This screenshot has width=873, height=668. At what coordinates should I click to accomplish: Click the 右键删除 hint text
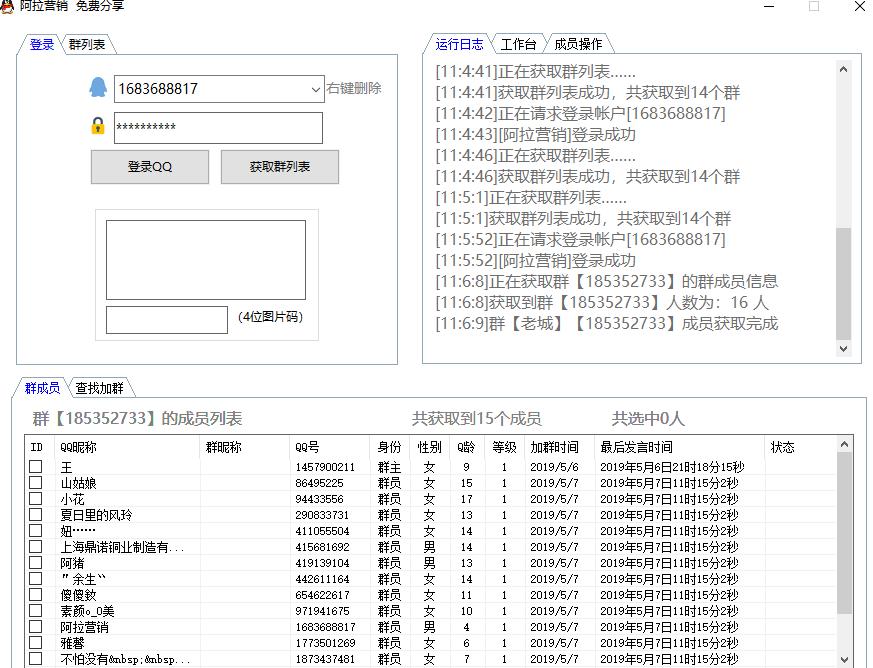coord(354,88)
